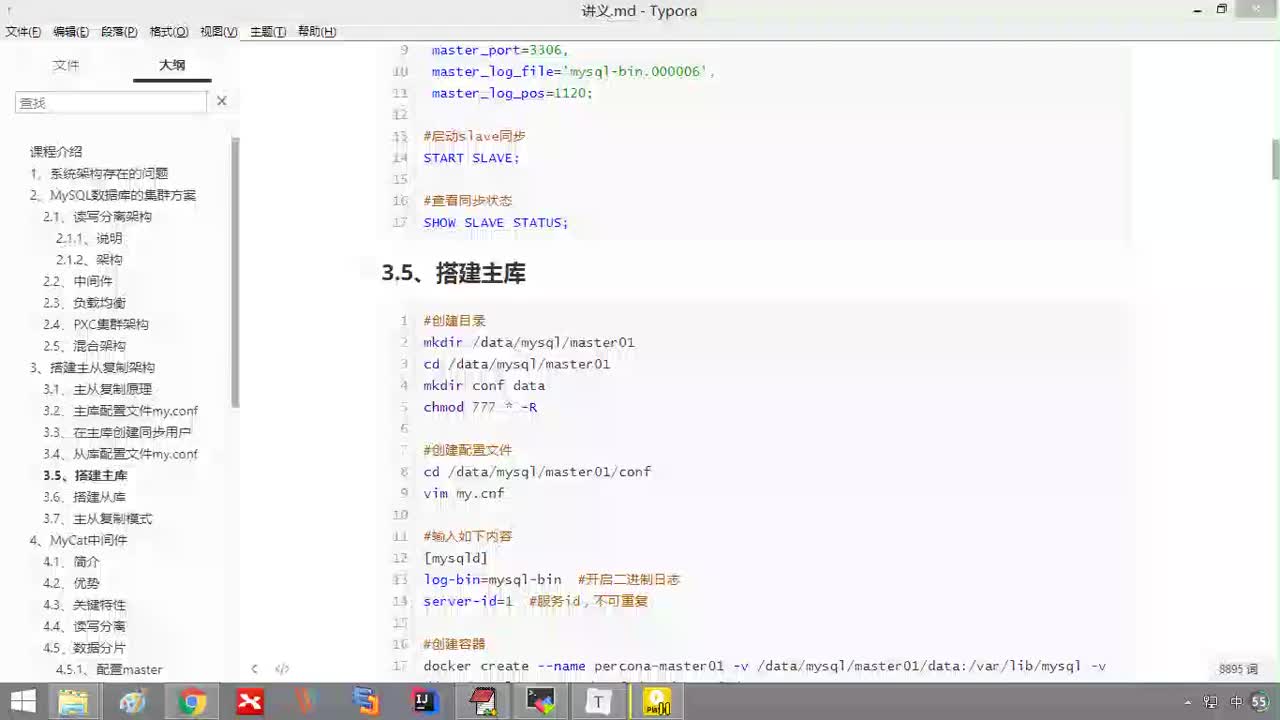Open the 帮助(H) menu

(317, 31)
